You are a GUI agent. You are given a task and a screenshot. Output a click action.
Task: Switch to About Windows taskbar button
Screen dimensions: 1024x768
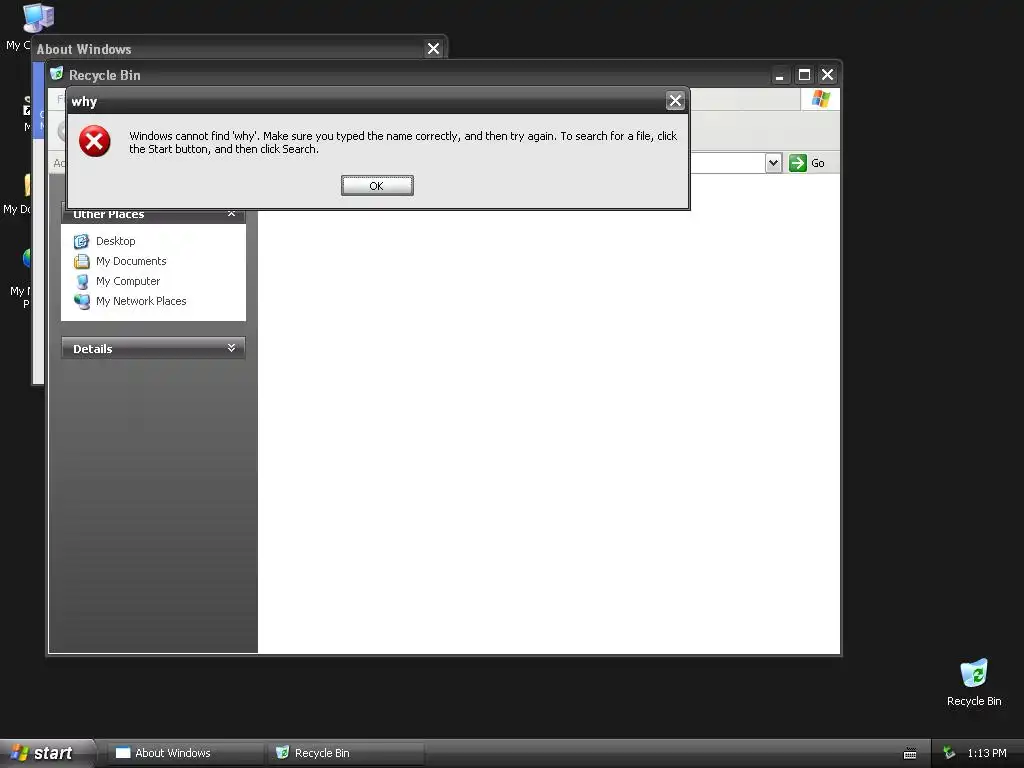point(185,753)
